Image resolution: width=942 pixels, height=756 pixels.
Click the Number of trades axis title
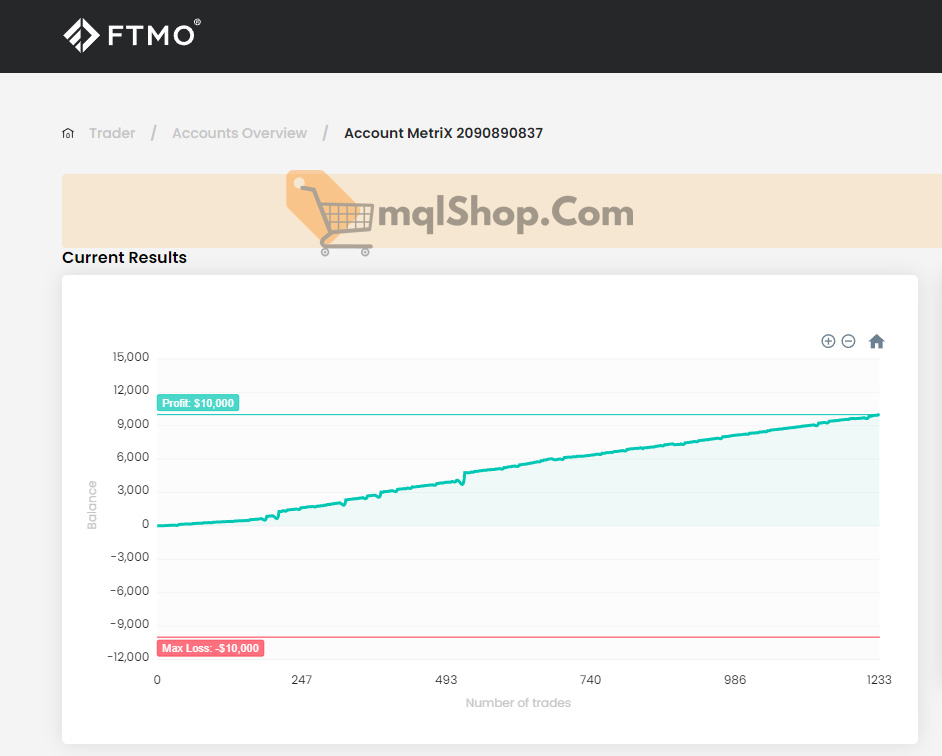[x=518, y=703]
